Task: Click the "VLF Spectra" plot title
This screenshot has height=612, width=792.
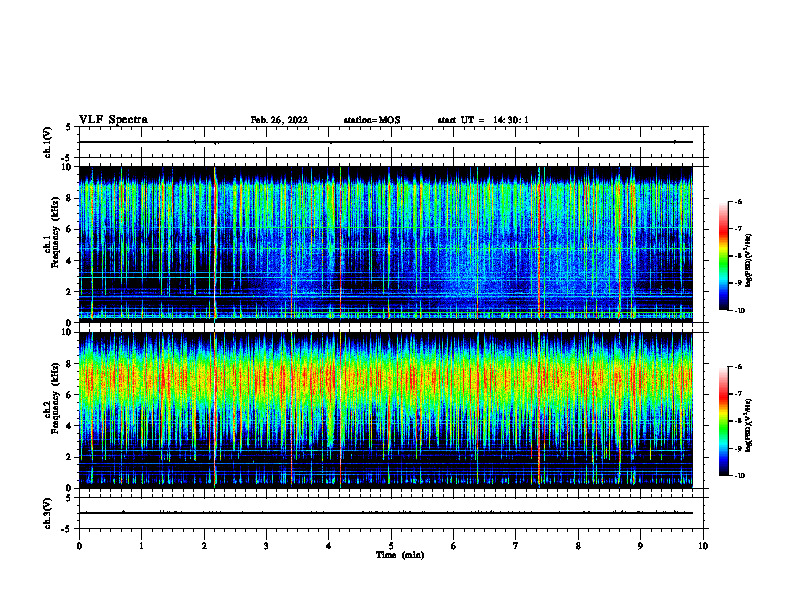Action: pos(113,120)
